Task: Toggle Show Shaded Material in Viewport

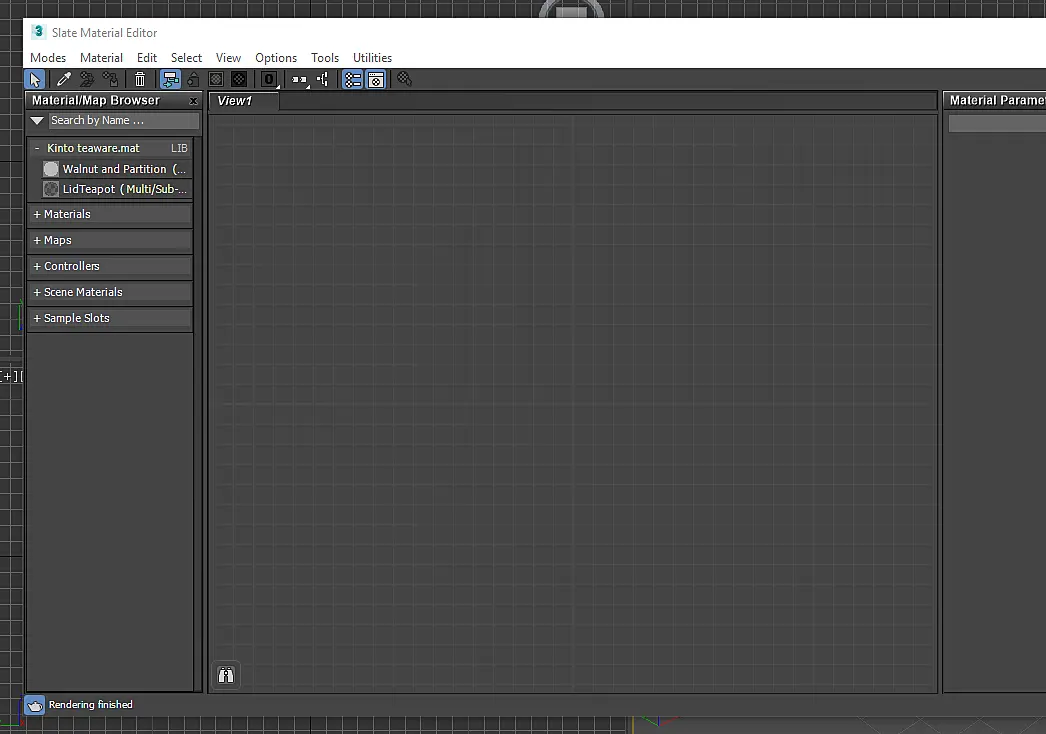Action: pos(216,79)
